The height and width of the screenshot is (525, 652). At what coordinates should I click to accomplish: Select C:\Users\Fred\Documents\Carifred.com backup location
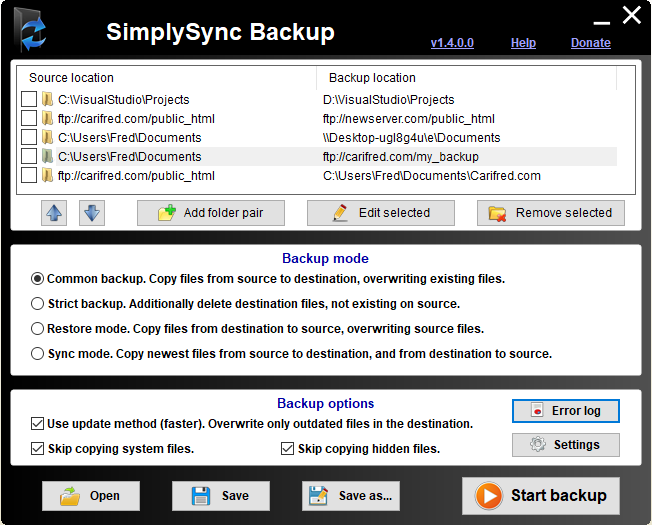[x=432, y=176]
